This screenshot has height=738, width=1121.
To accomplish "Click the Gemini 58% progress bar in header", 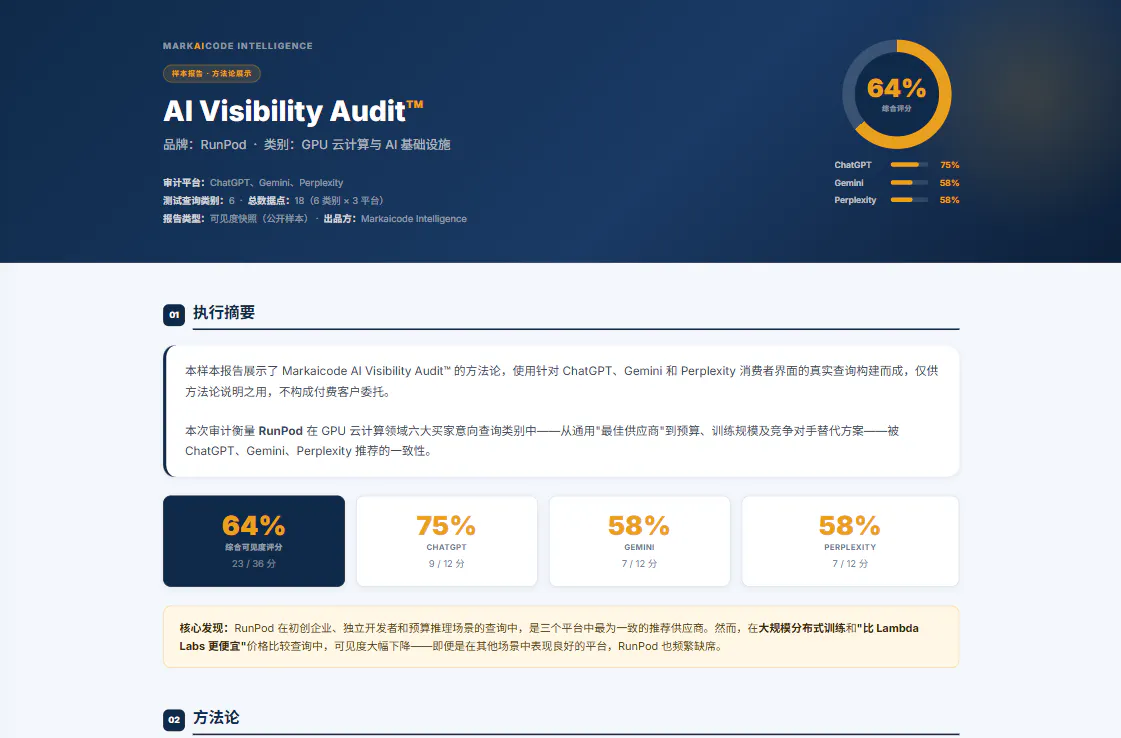I will point(909,183).
